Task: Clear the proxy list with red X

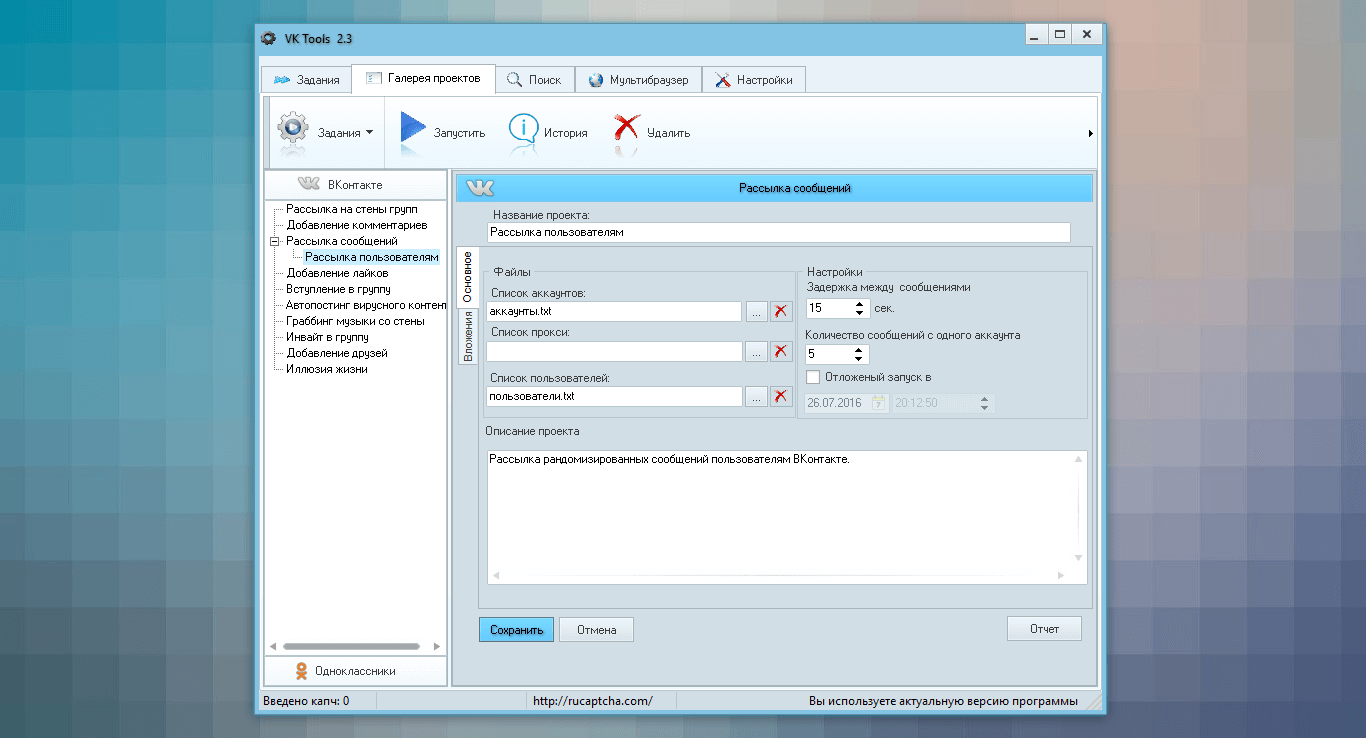Action: (x=781, y=351)
